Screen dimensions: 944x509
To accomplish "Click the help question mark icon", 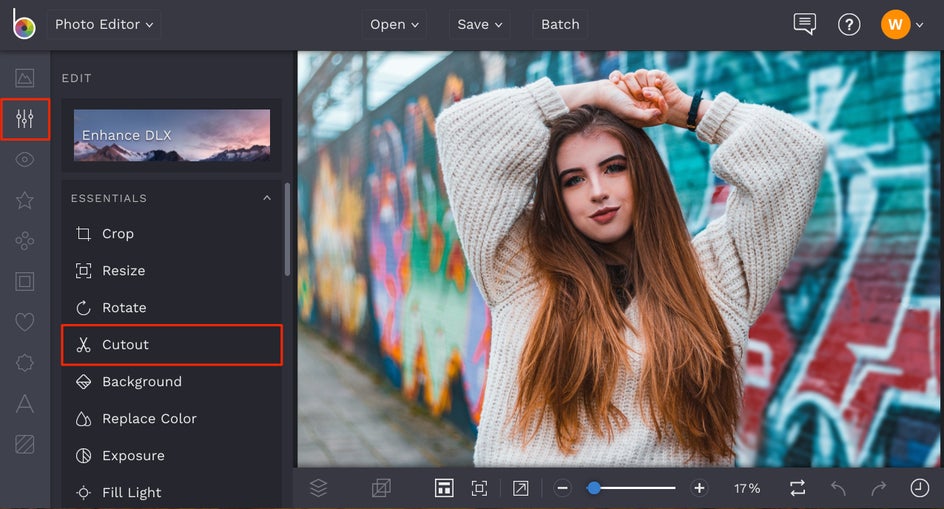I will click(x=849, y=24).
